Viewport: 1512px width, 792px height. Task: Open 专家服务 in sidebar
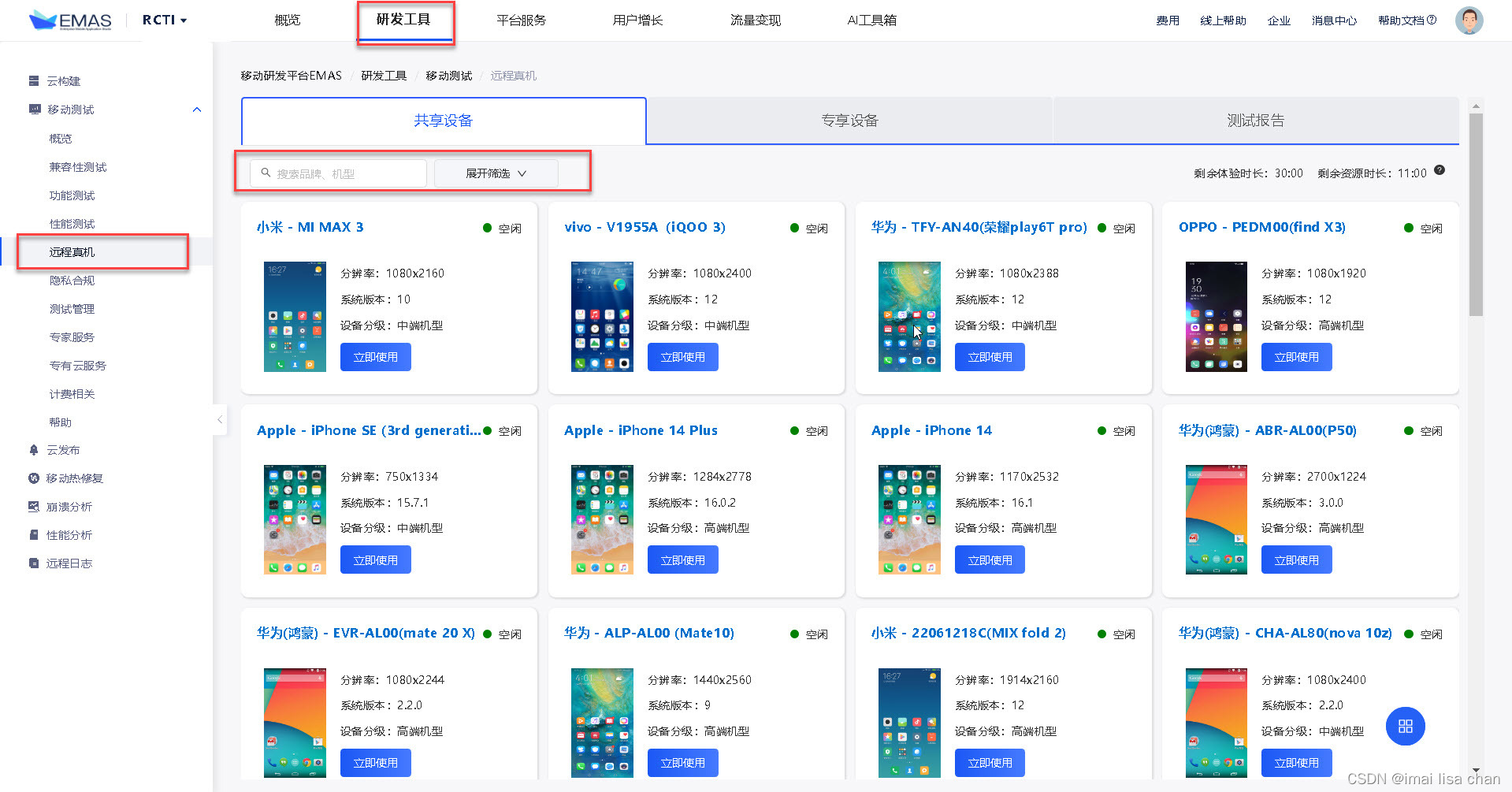[72, 337]
